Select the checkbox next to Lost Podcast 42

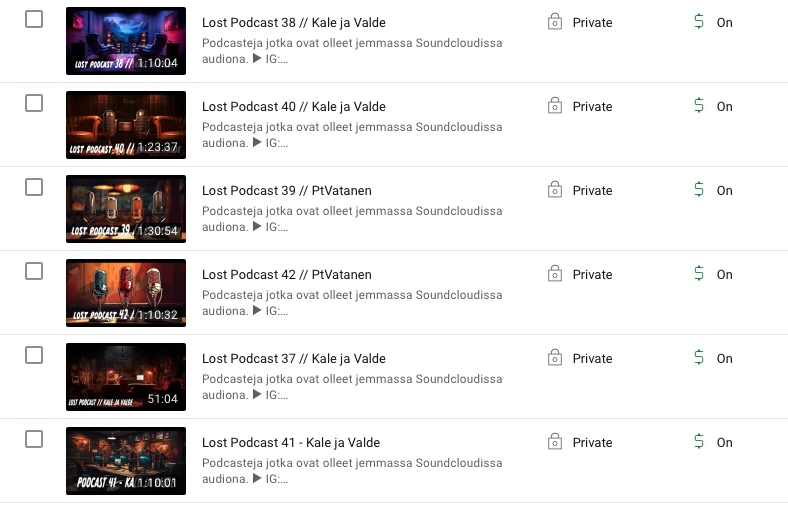tap(34, 271)
